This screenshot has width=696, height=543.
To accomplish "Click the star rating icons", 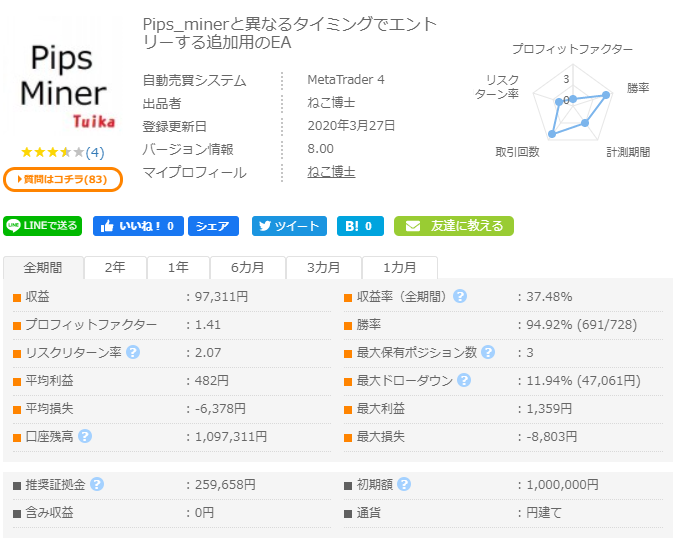I will (52, 152).
